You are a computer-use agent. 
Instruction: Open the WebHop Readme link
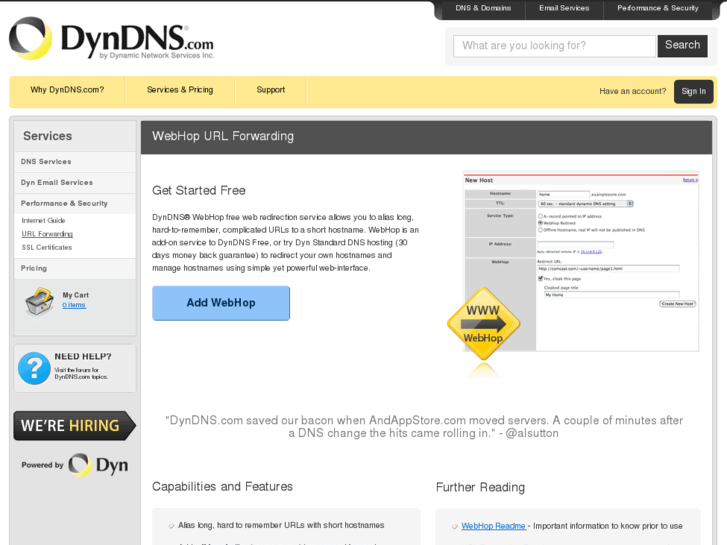(x=493, y=526)
